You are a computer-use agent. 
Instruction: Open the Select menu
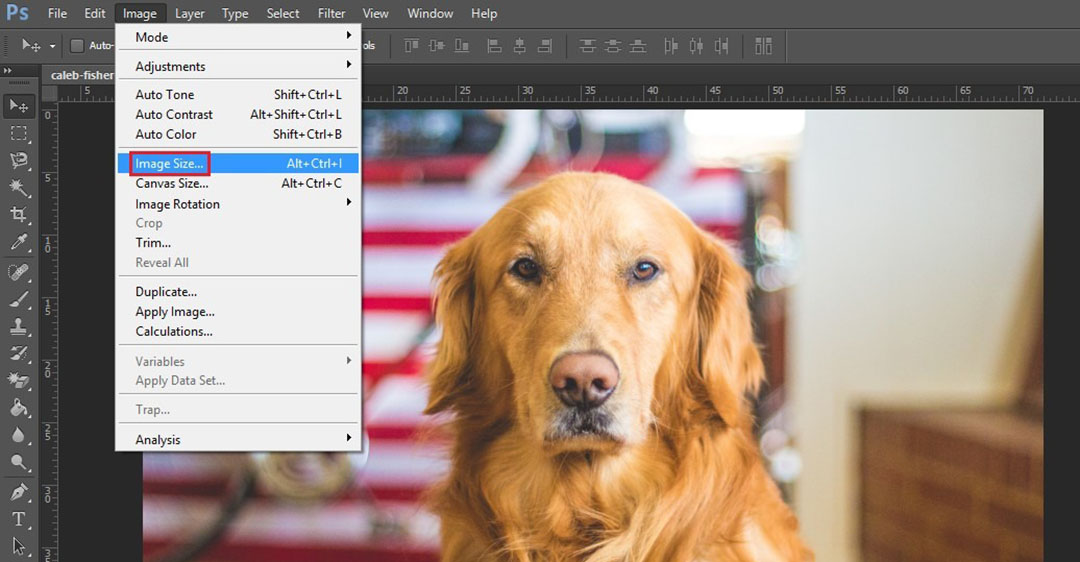283,13
